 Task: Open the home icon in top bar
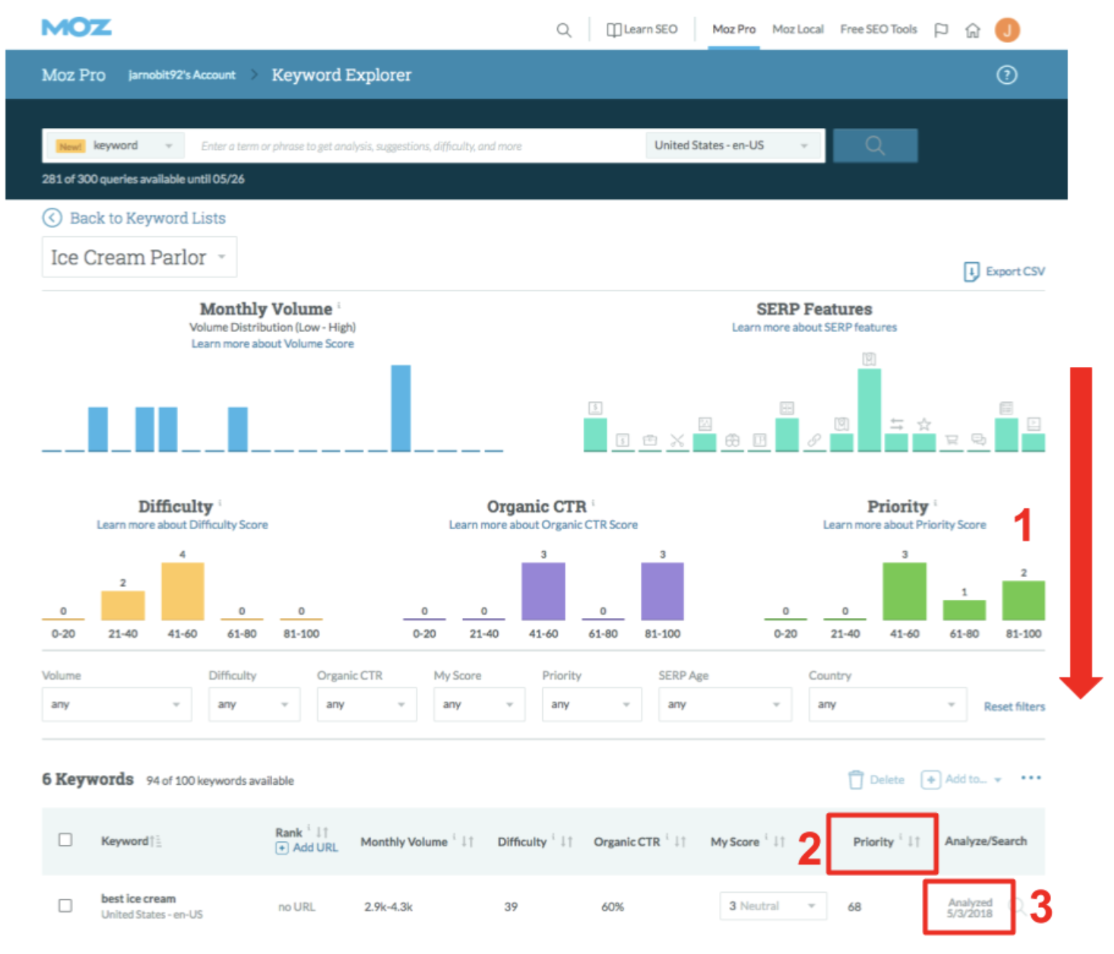pos(972,30)
